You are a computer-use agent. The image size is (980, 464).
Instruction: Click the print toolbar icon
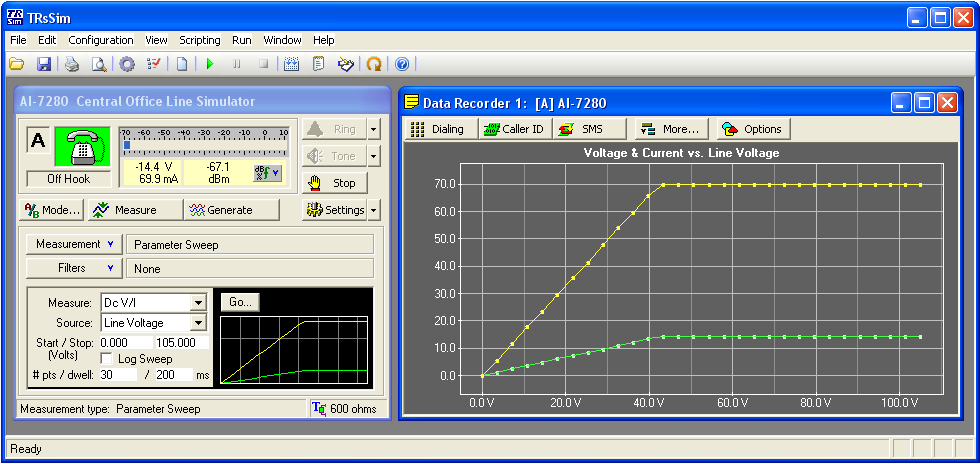pyautogui.click(x=72, y=64)
